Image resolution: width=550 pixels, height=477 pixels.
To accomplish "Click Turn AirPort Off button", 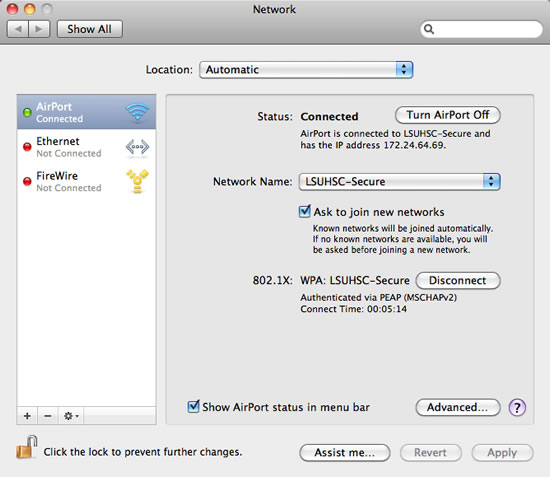I will click(x=448, y=115).
